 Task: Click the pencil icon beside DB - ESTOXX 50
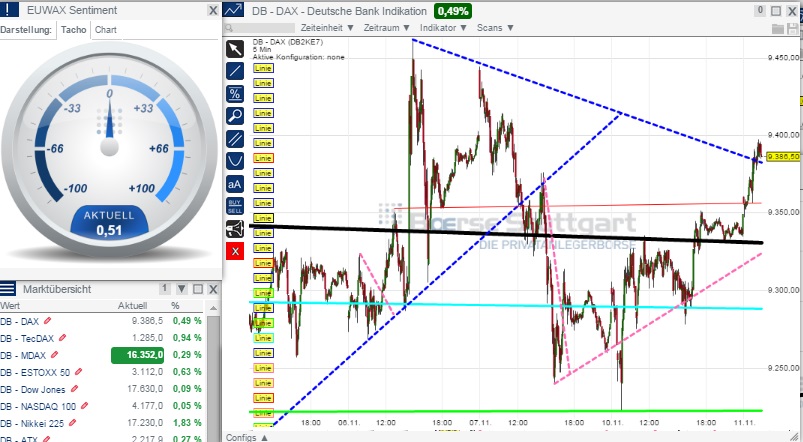78,371
